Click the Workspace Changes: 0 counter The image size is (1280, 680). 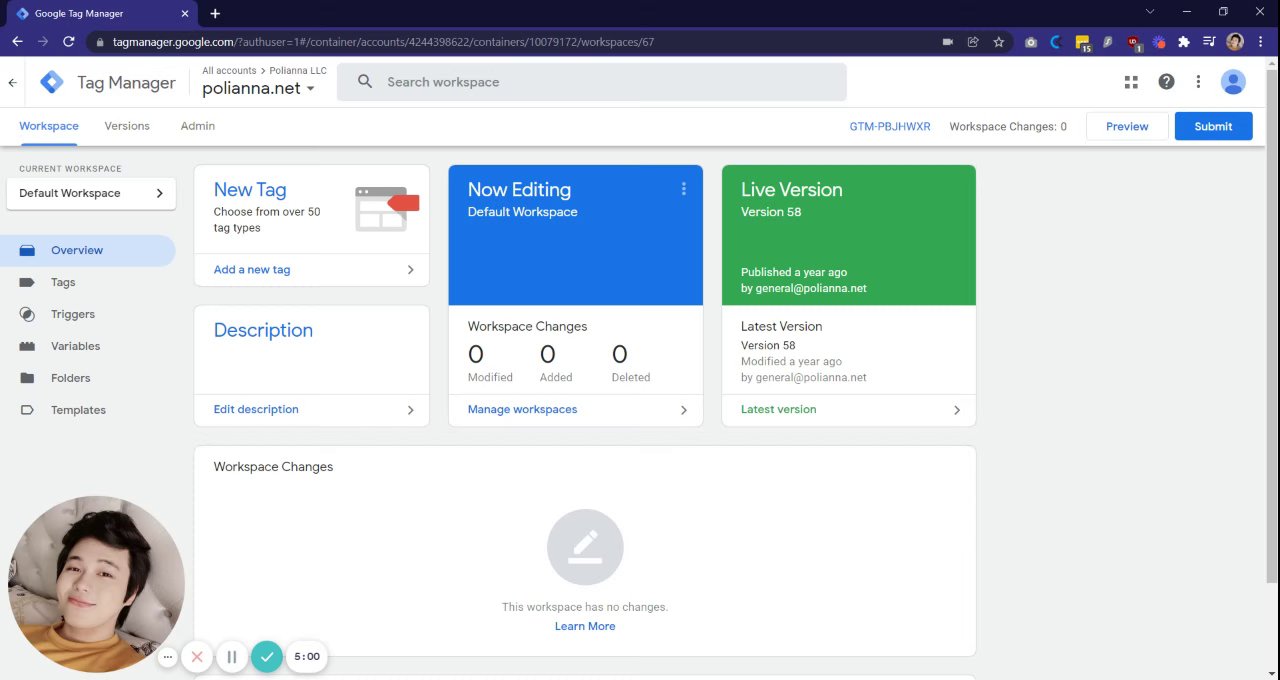point(1008,127)
